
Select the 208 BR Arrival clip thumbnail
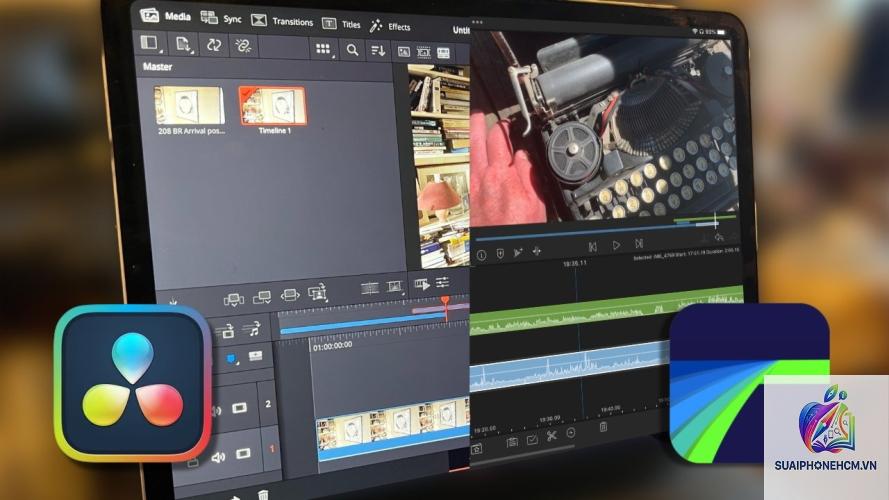[x=189, y=105]
